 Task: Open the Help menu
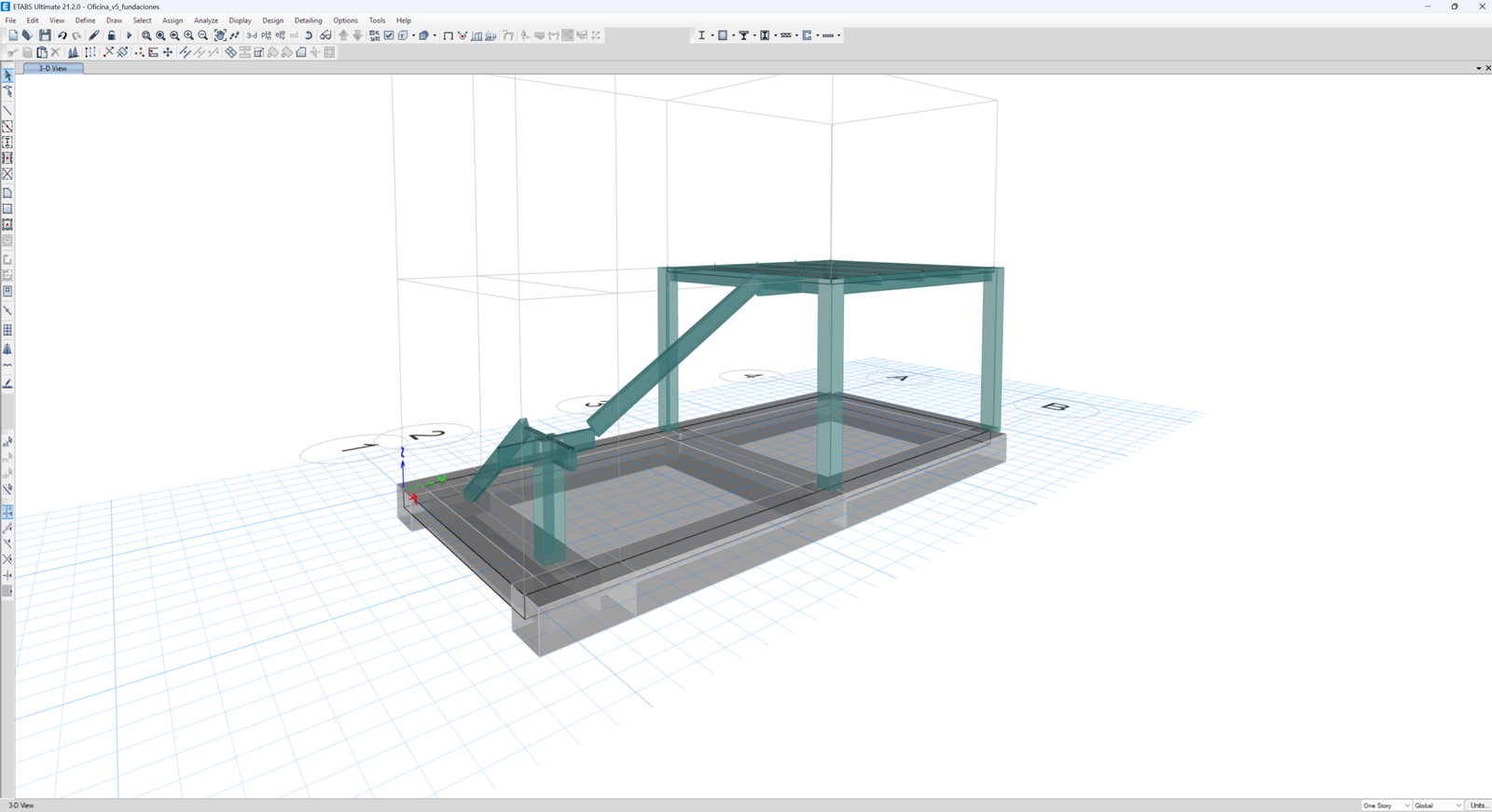[403, 21]
